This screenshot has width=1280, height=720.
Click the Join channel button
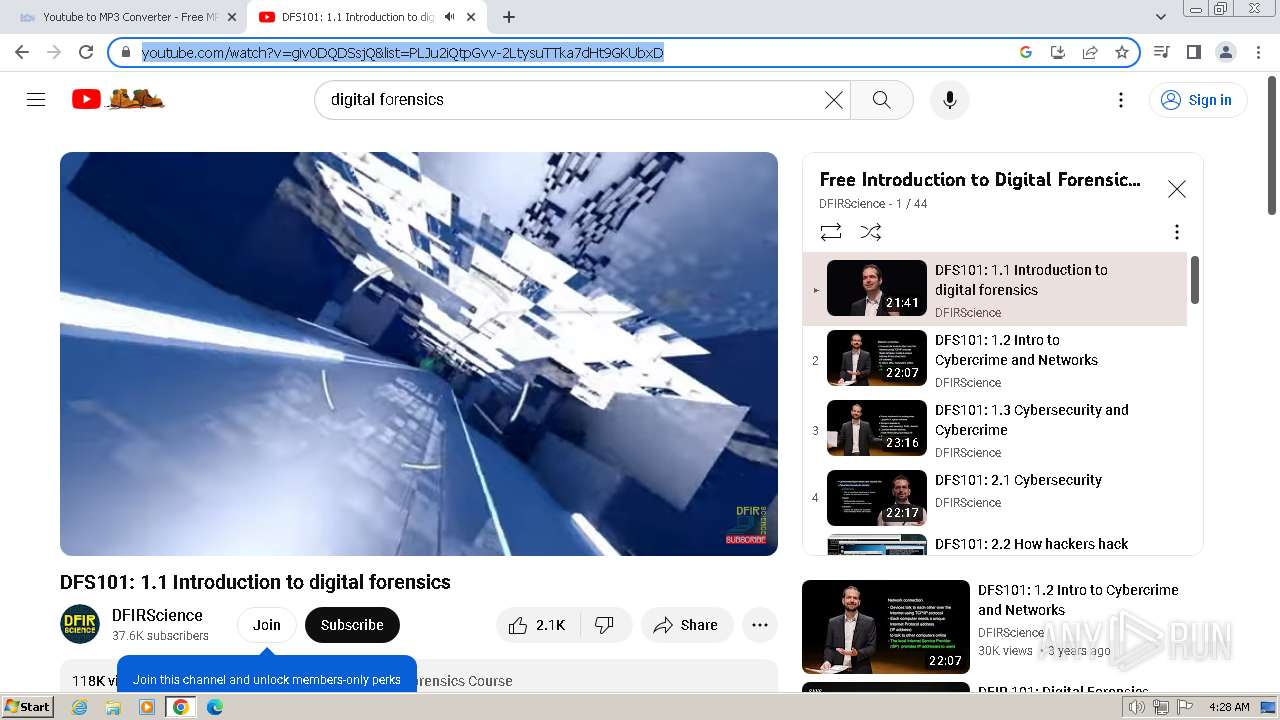(267, 625)
